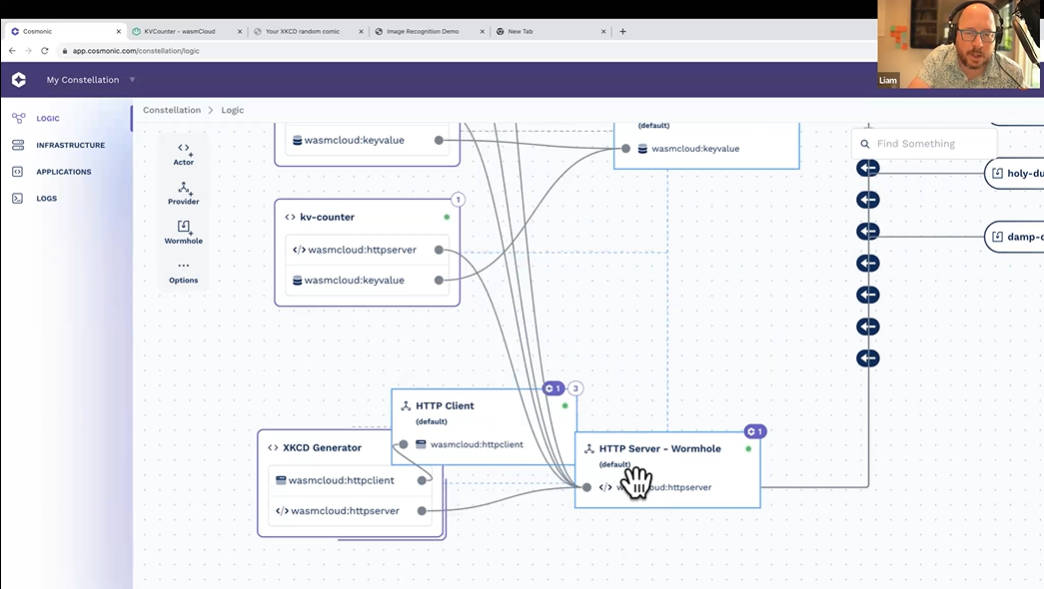Viewport: 1044px width, 589px height.
Task: Click the arrow button linked to holy-du wormhole
Action: click(868, 168)
